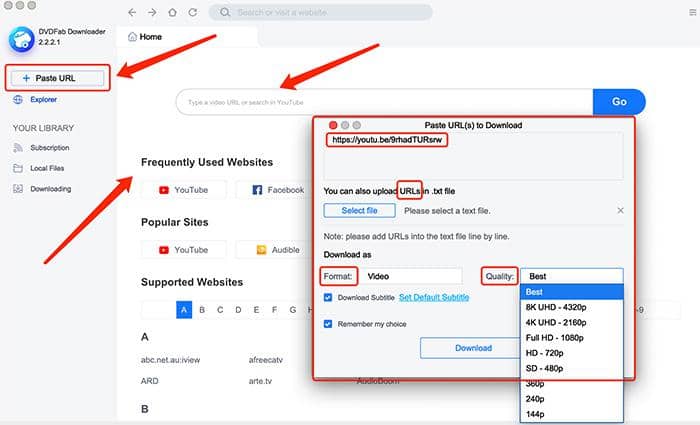This screenshot has height=425, width=700.
Task: Go back with the back arrow
Action: coord(132,12)
